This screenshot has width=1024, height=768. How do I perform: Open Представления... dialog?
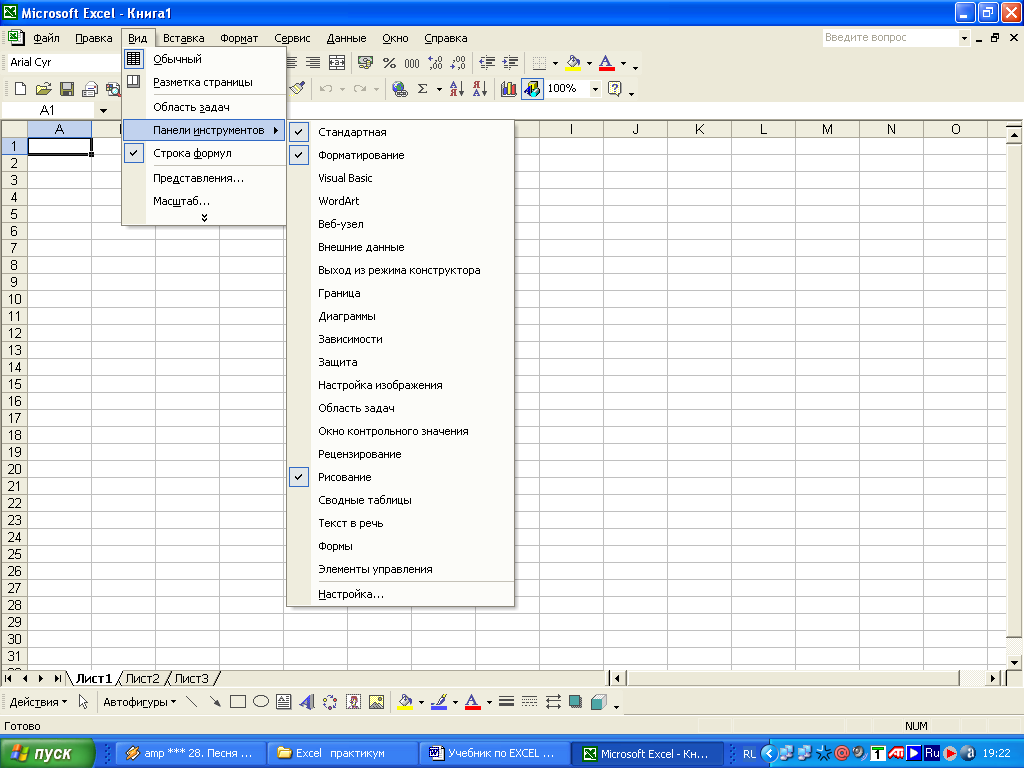click(204, 178)
